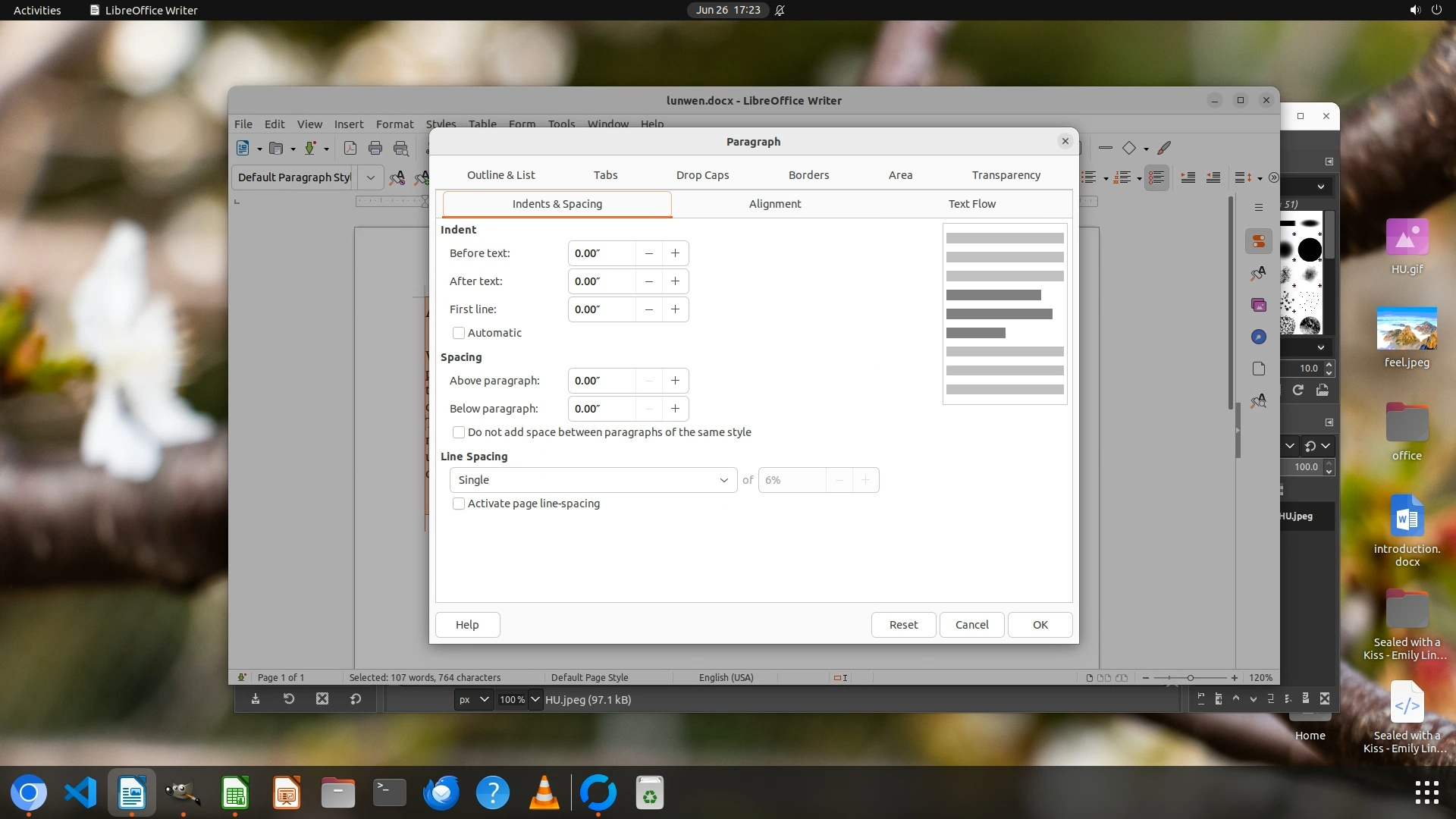Click the OK button

pyautogui.click(x=1040, y=625)
